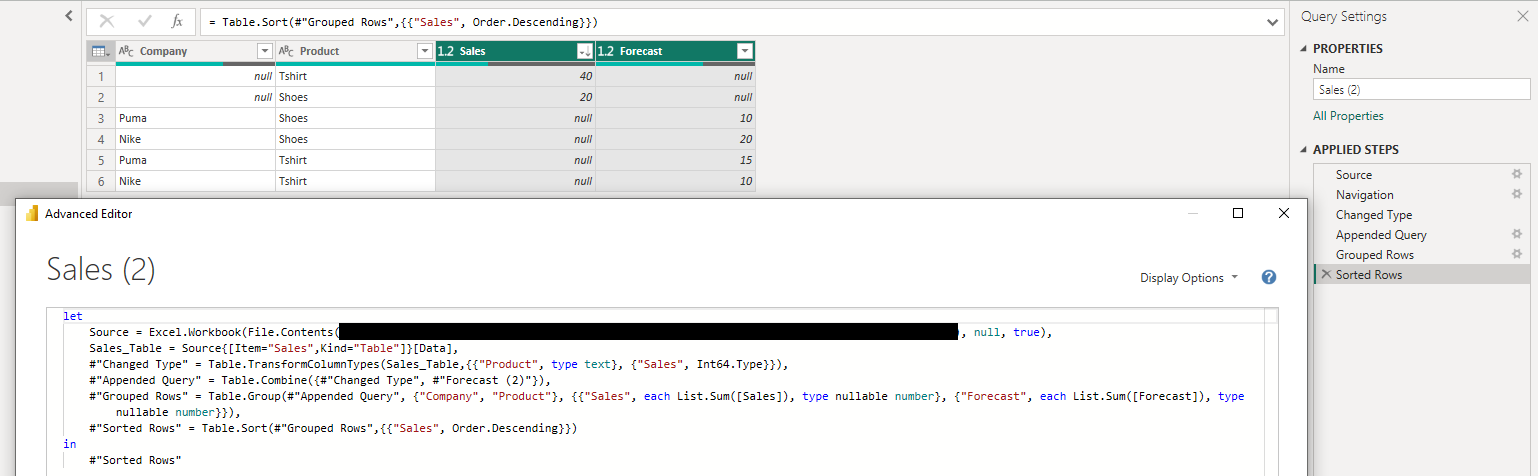
Task: Maximize the Advanced Editor window
Action: pos(1238,213)
